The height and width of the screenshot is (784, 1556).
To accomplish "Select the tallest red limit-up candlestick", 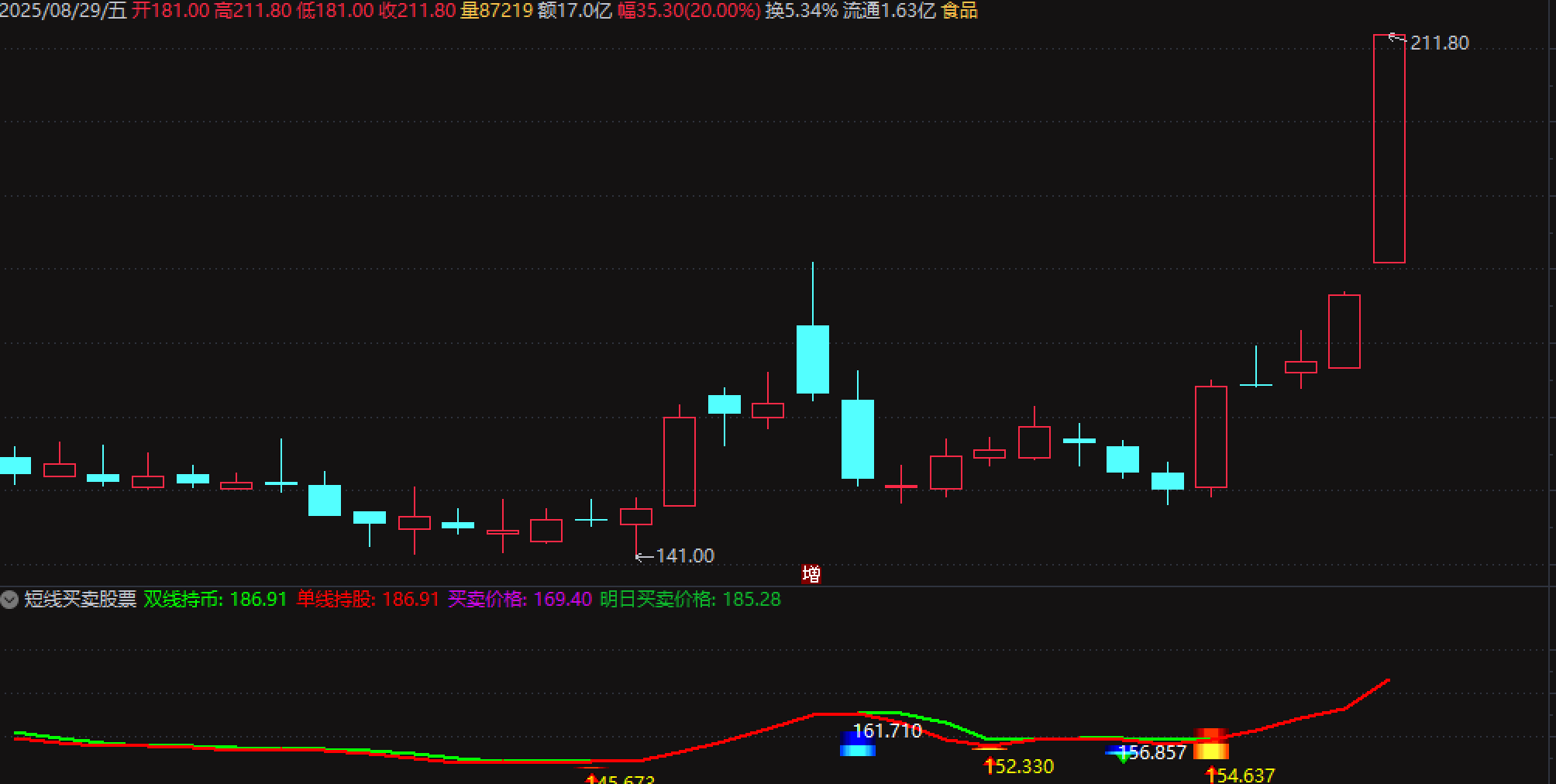I will tap(1389, 149).
